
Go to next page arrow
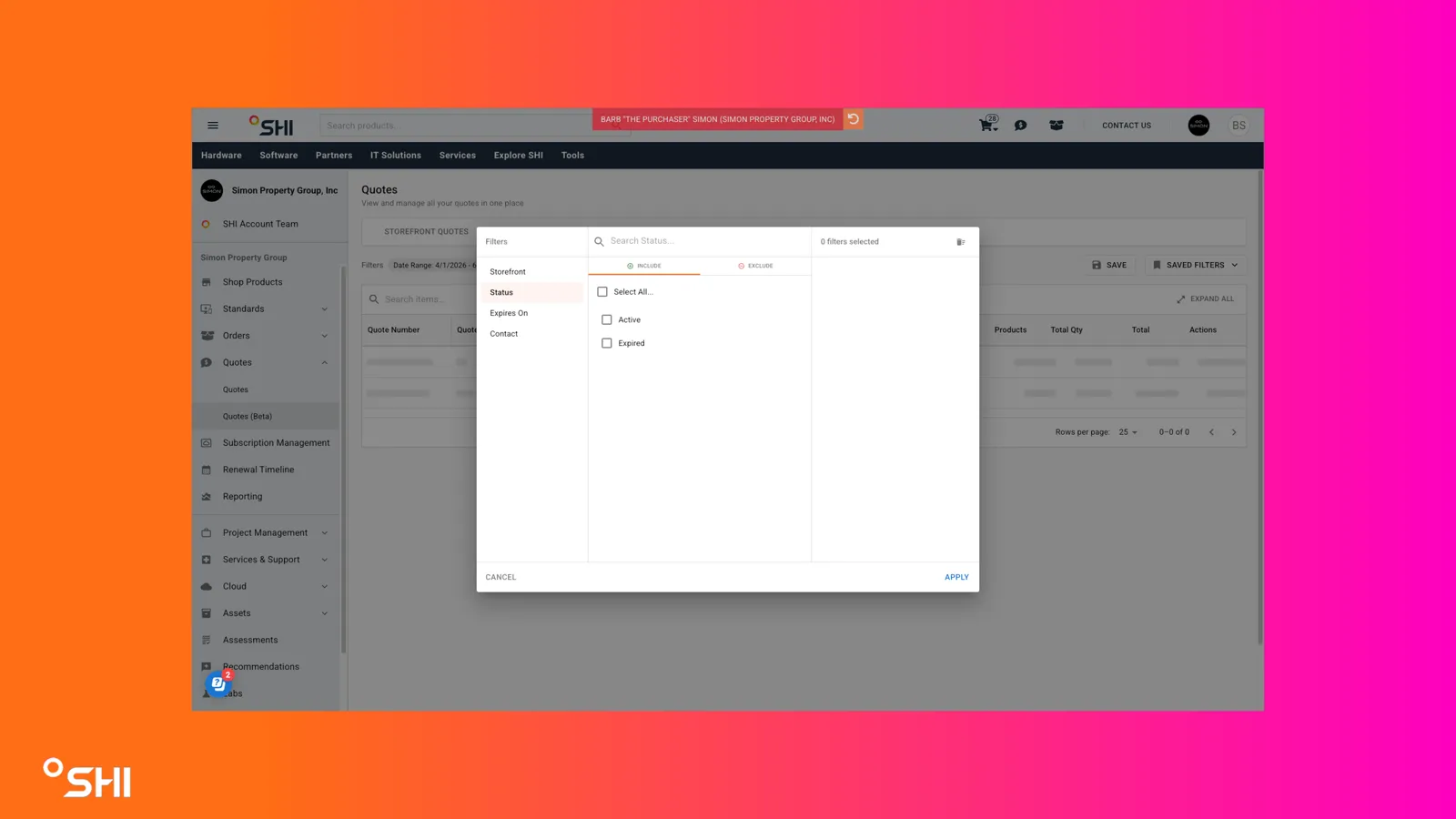1234,432
